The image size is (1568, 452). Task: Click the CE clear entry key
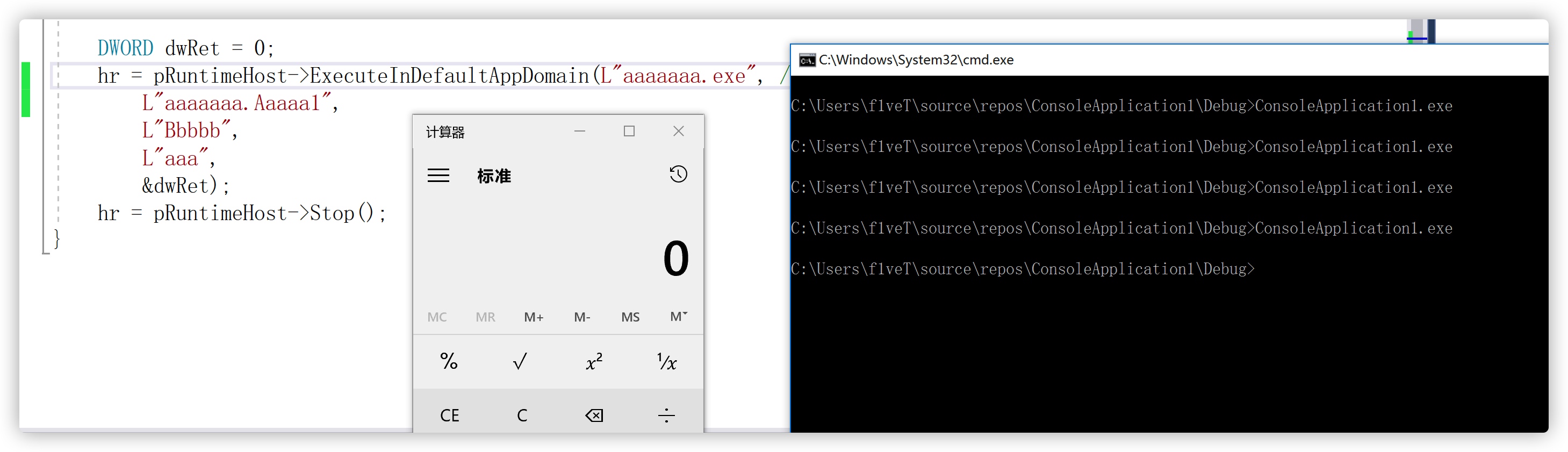449,415
